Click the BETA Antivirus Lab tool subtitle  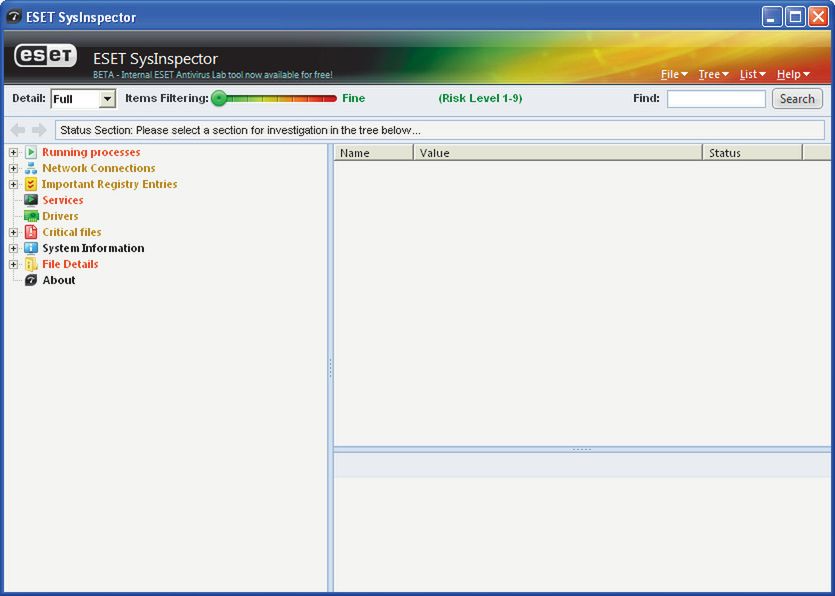click(213, 75)
